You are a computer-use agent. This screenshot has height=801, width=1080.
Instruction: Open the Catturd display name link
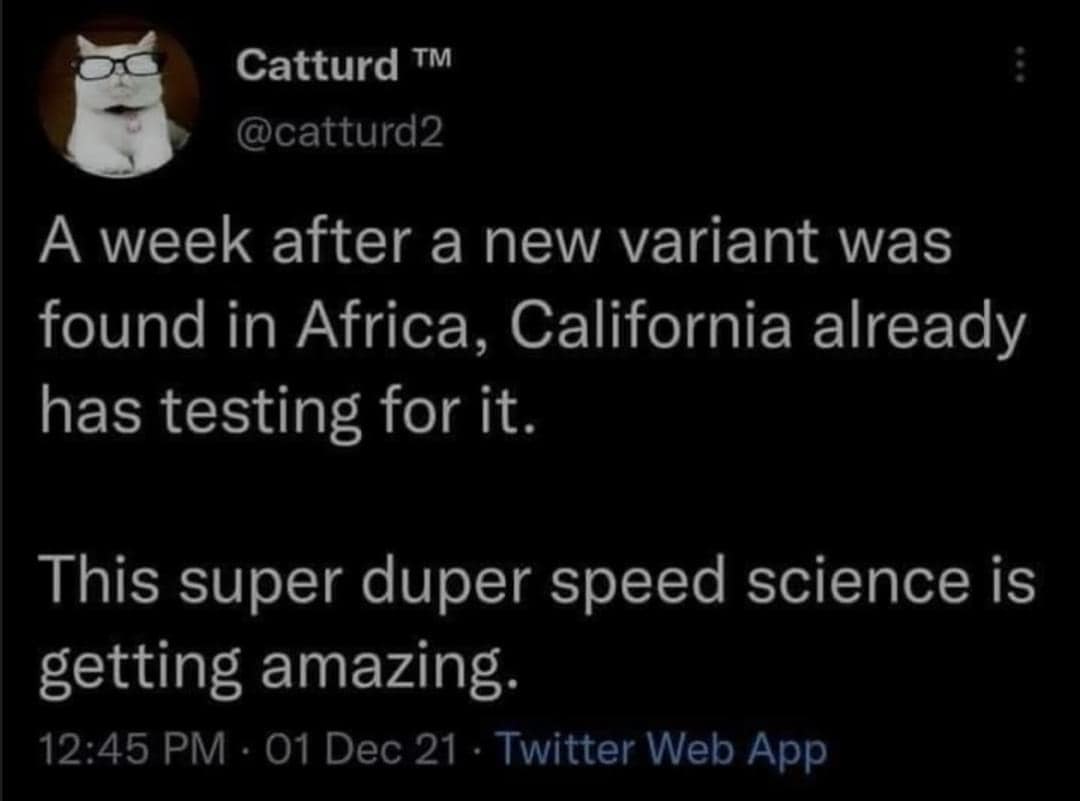coord(317,66)
